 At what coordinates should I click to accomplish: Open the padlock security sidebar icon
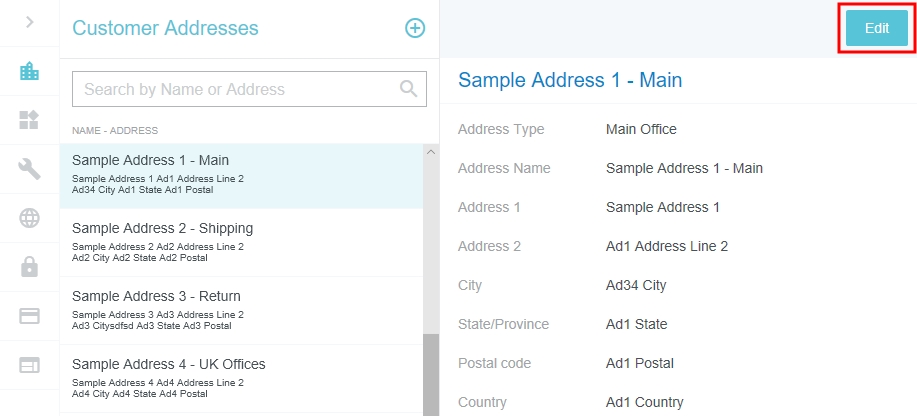click(x=29, y=267)
